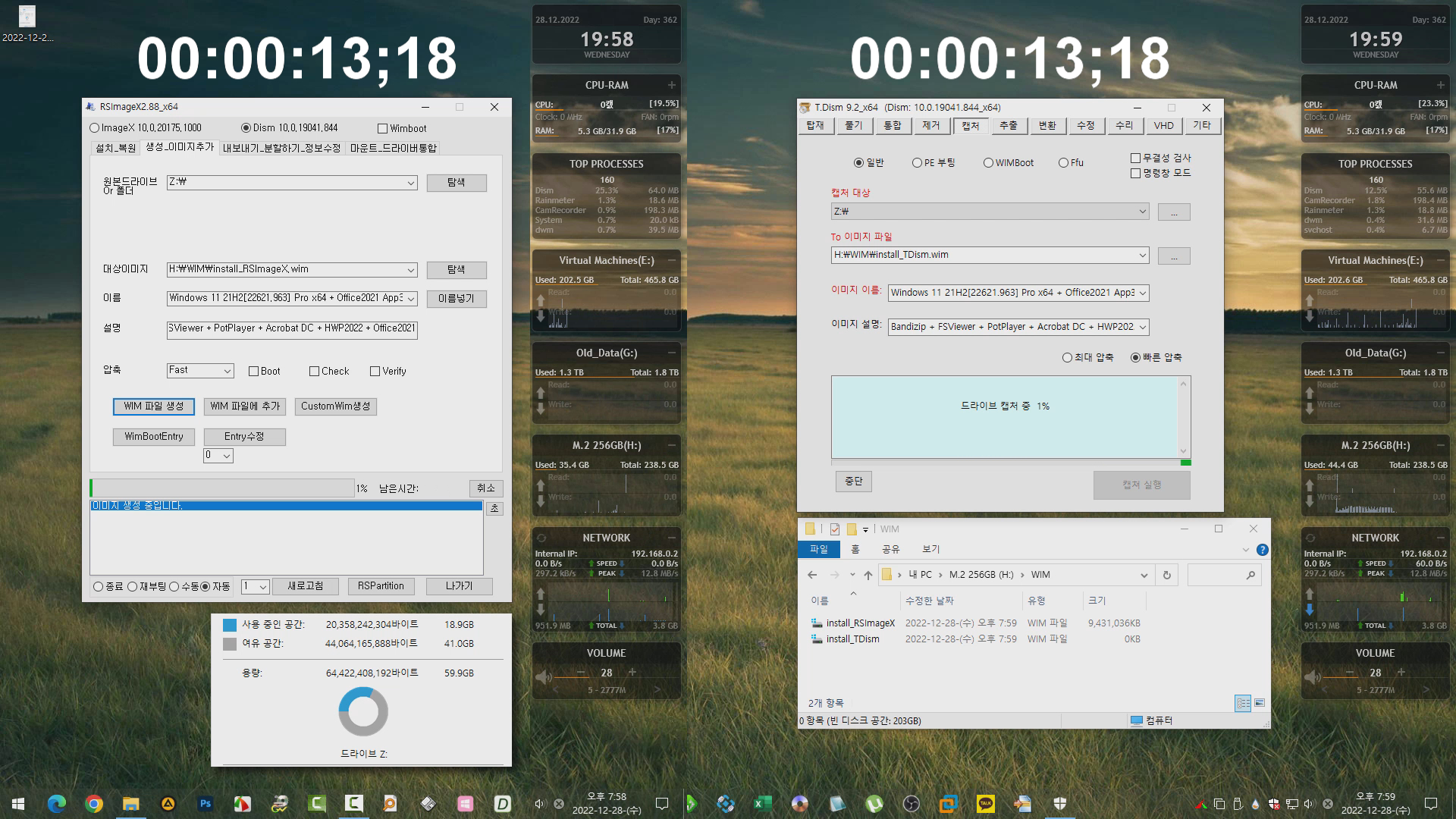The image size is (1456, 819).
Task: Go up one folder in Explorer
Action: click(868, 575)
